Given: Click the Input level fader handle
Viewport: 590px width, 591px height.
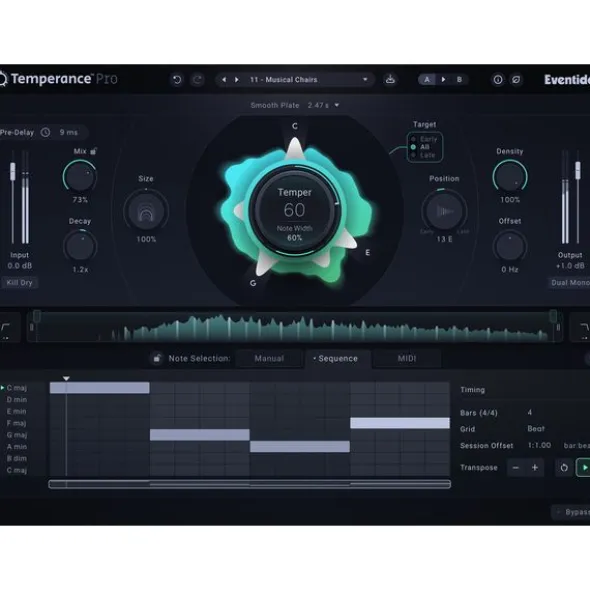Looking at the screenshot, I should (13, 171).
